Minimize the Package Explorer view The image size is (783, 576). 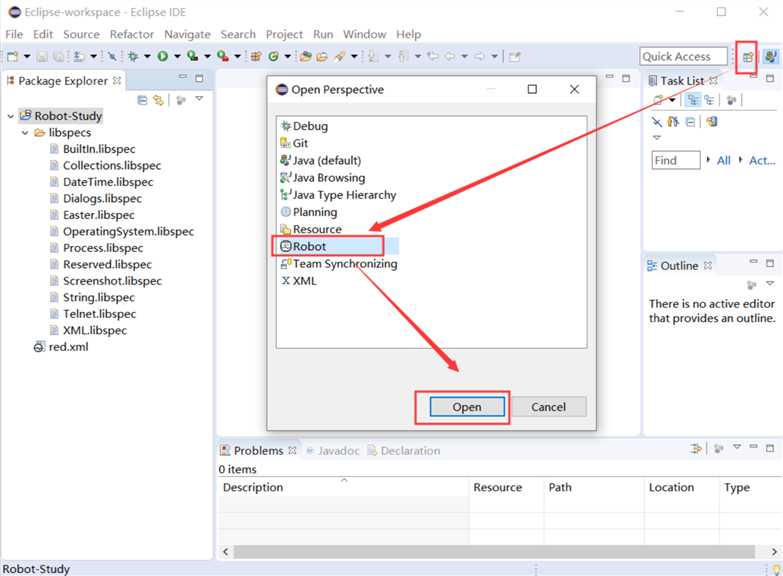183,77
